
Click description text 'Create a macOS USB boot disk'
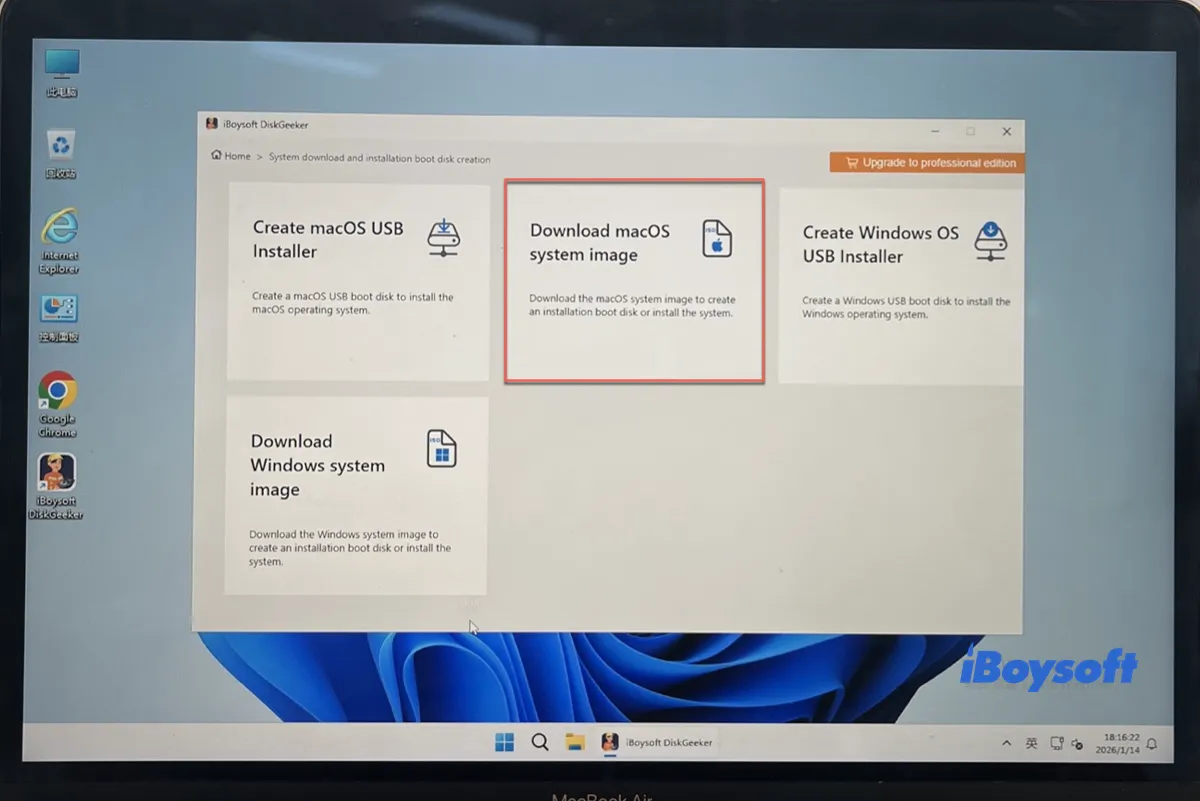tap(352, 303)
